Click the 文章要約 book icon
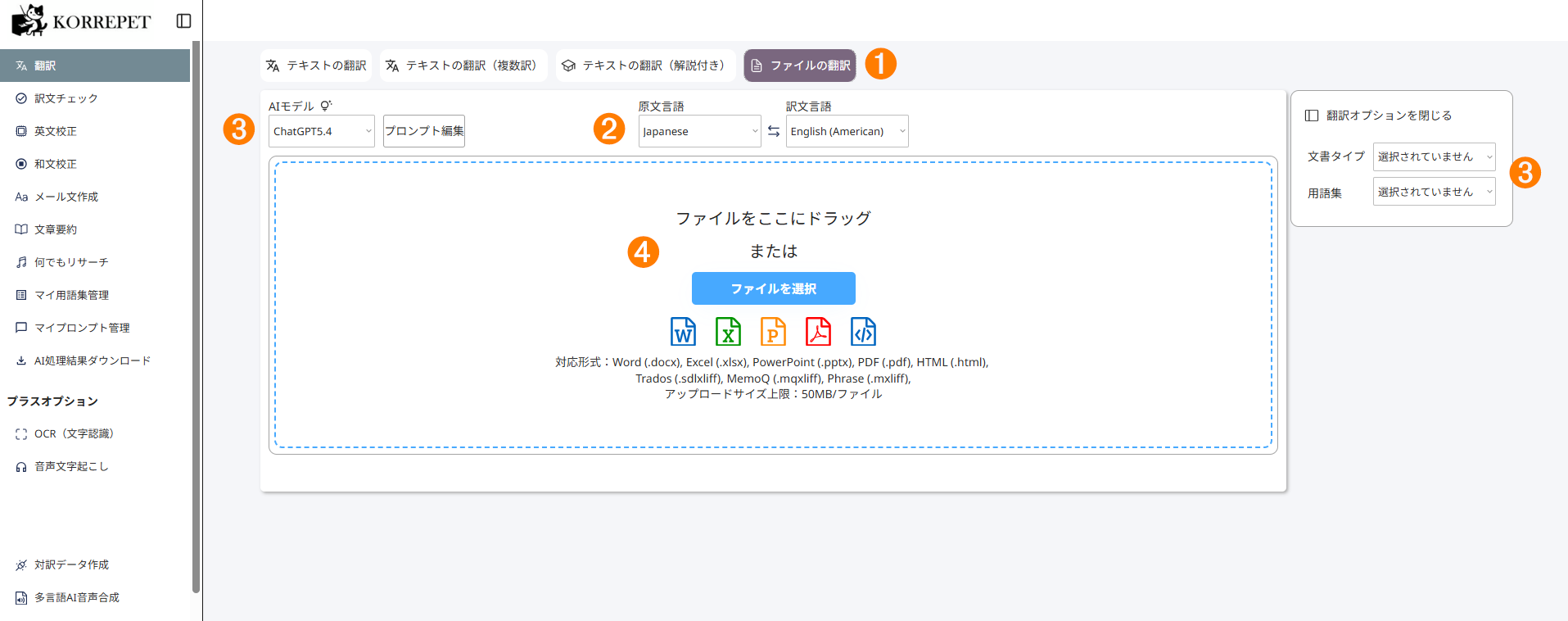The width and height of the screenshot is (1568, 621). pos(21,229)
